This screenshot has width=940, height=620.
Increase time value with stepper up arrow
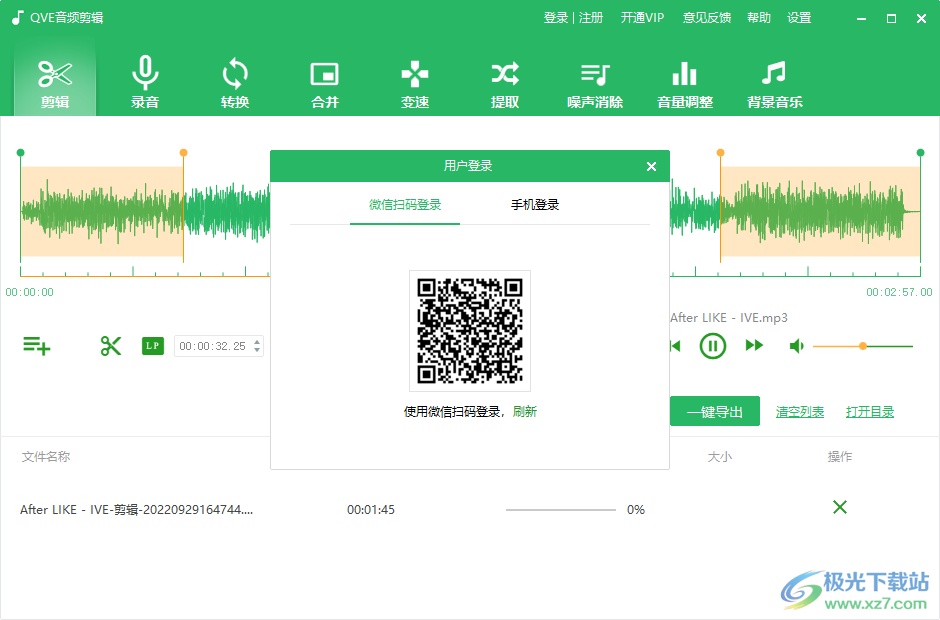point(257,342)
